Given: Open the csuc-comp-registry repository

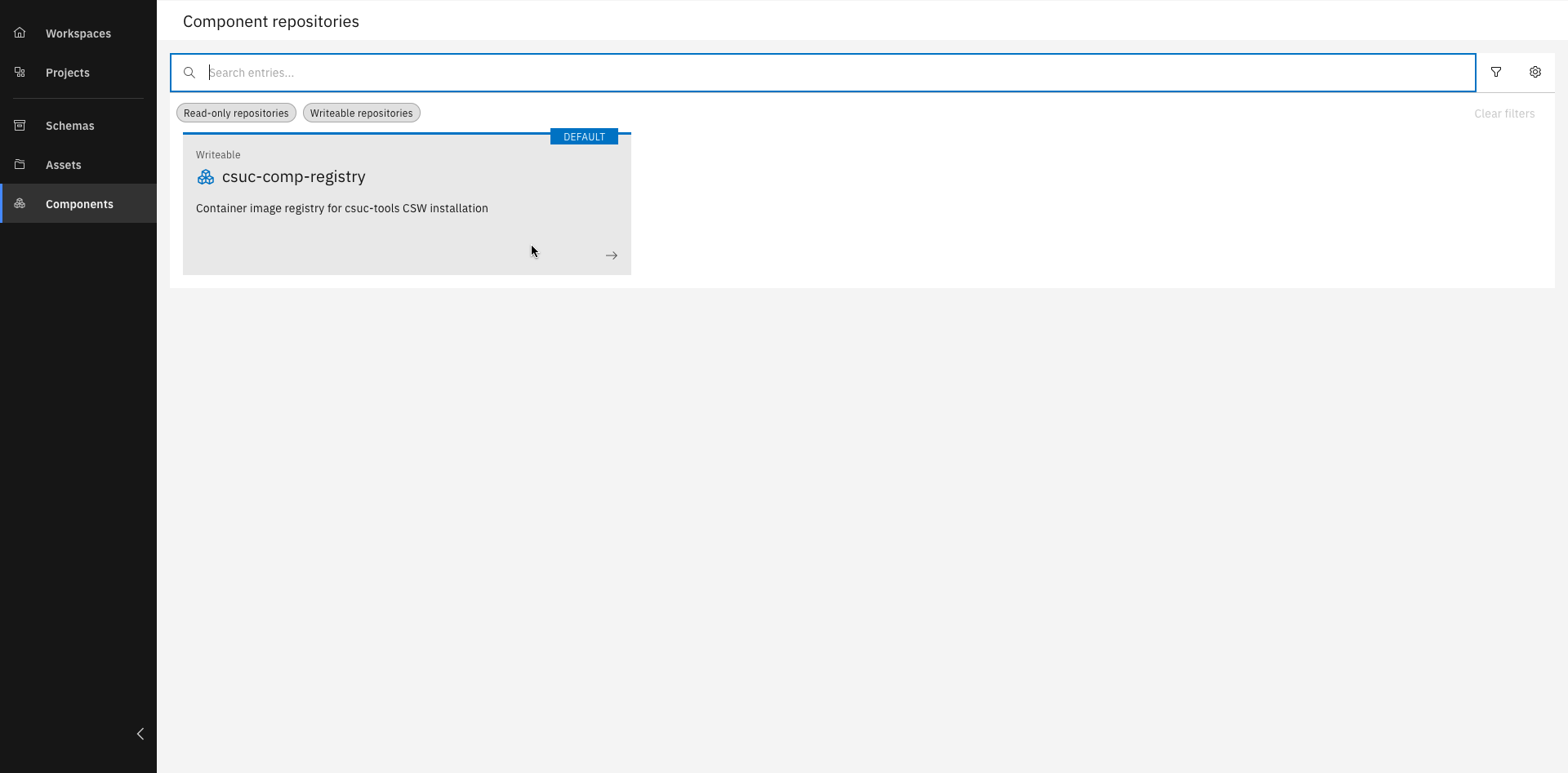Looking at the screenshot, I should pyautogui.click(x=295, y=176).
